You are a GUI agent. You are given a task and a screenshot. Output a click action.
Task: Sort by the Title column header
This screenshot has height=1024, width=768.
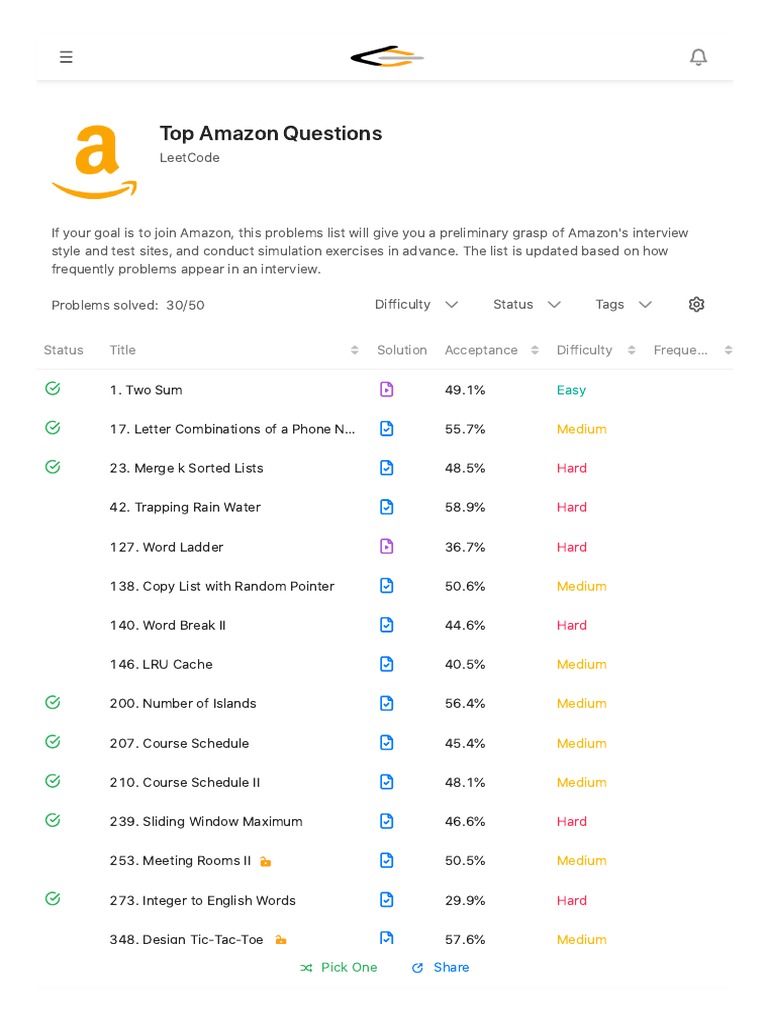click(x=123, y=350)
